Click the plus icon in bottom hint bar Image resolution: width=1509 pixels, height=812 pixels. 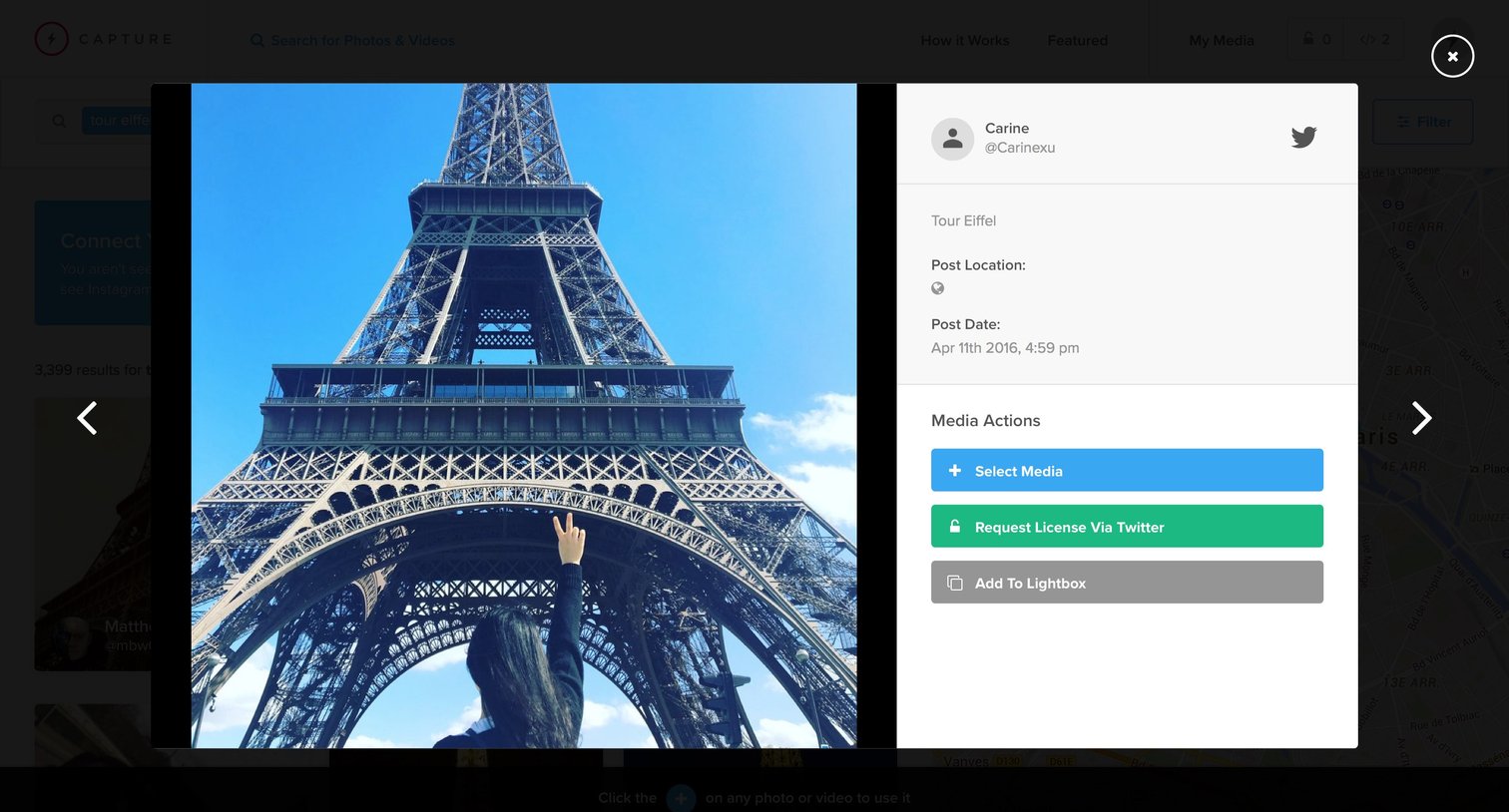(x=681, y=798)
